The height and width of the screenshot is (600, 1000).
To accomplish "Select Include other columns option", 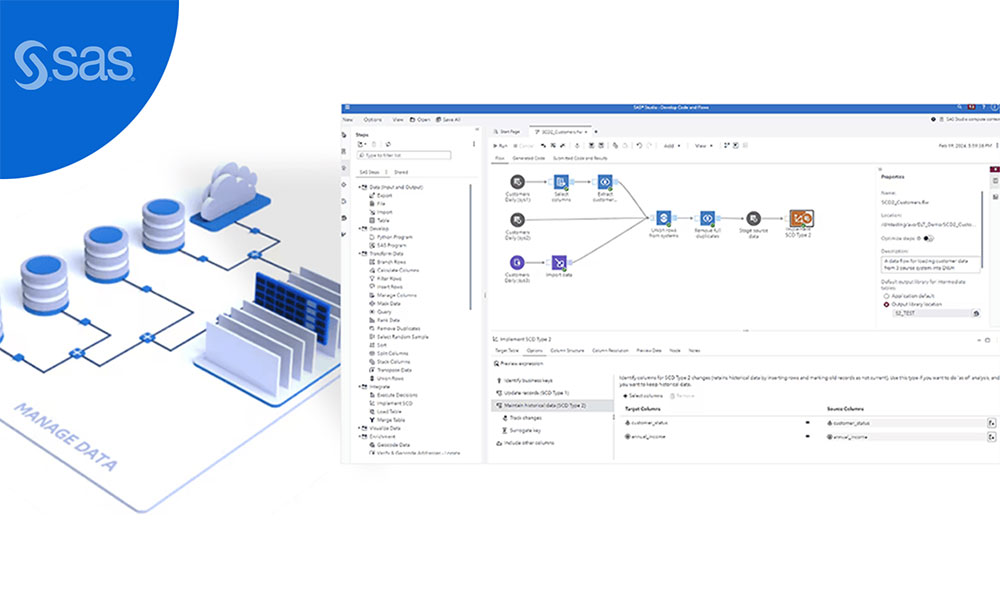I will (526, 443).
